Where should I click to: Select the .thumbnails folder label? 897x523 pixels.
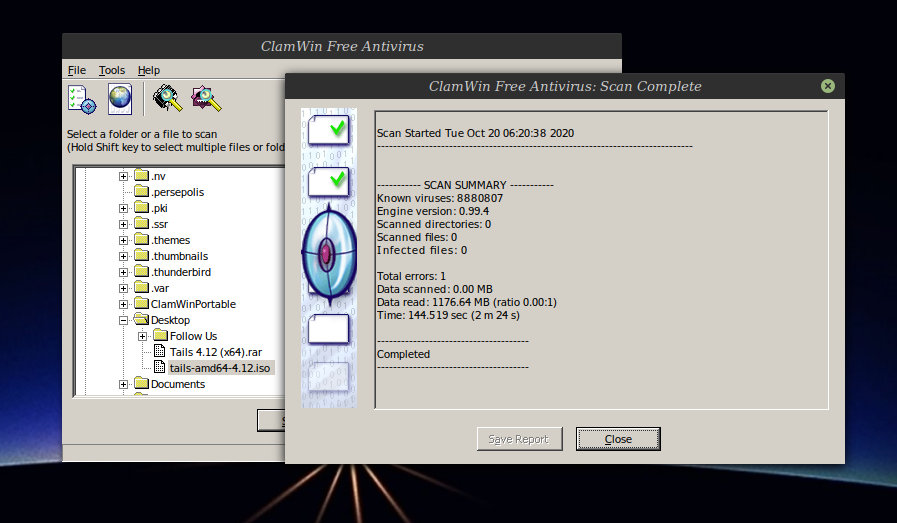[180, 256]
